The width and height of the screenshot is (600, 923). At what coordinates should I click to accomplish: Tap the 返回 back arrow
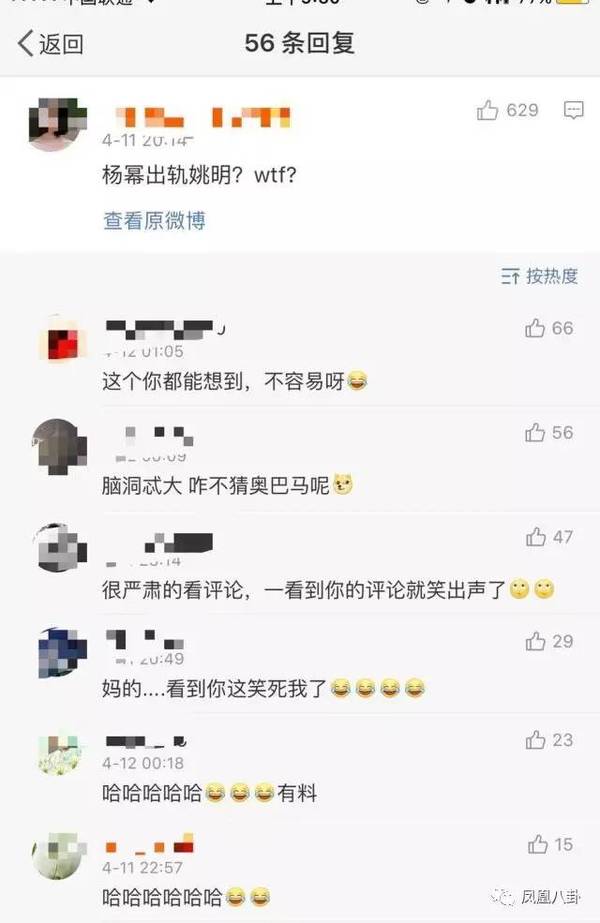(x=25, y=44)
